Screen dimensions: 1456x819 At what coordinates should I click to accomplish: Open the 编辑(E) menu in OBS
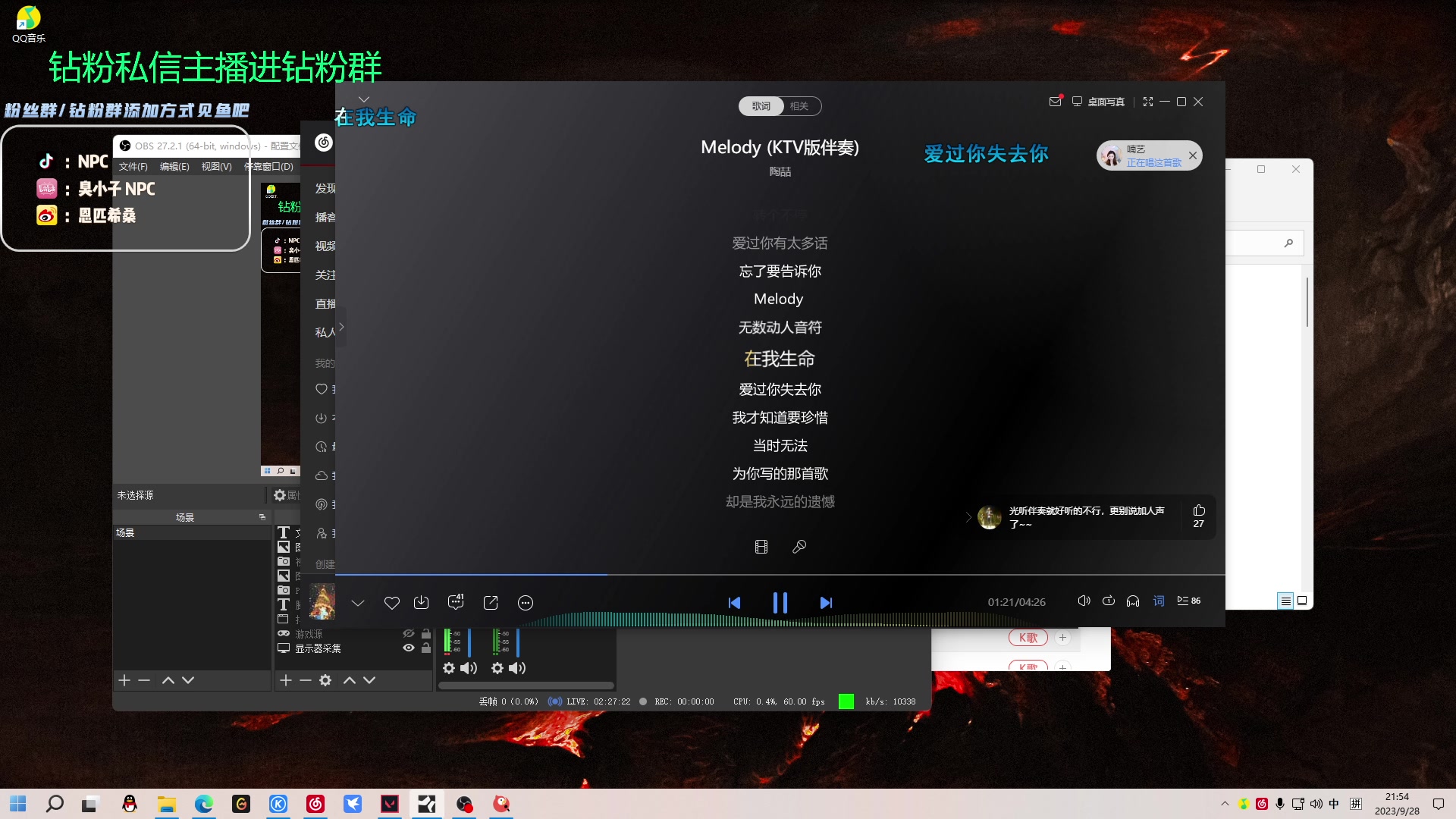point(174,167)
